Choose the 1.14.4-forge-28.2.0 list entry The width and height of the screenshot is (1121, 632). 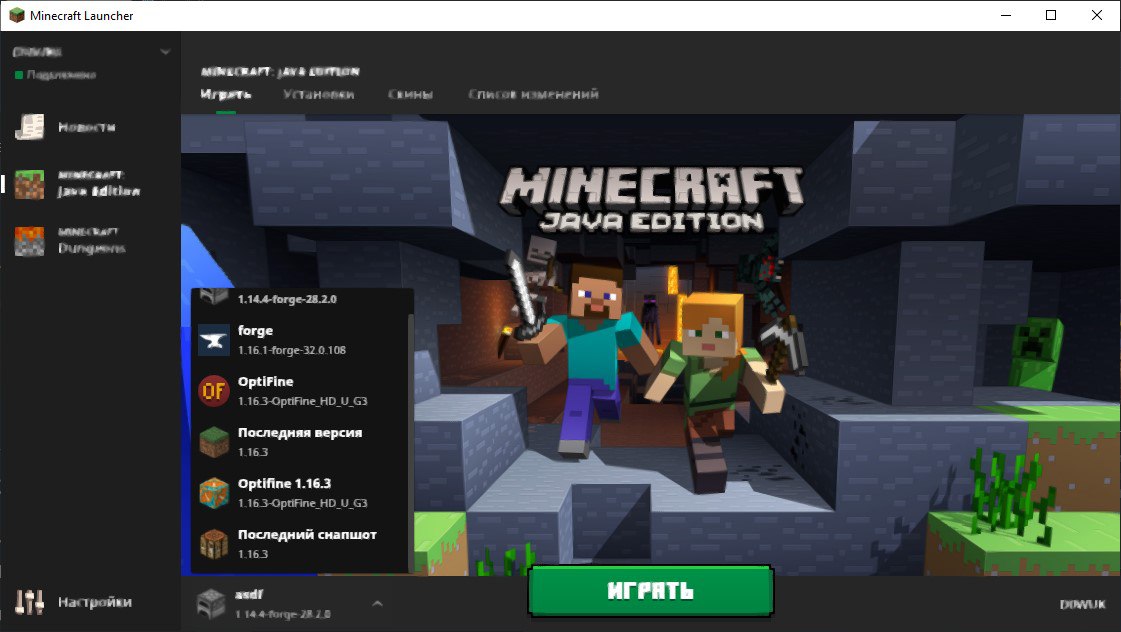tap(300, 299)
